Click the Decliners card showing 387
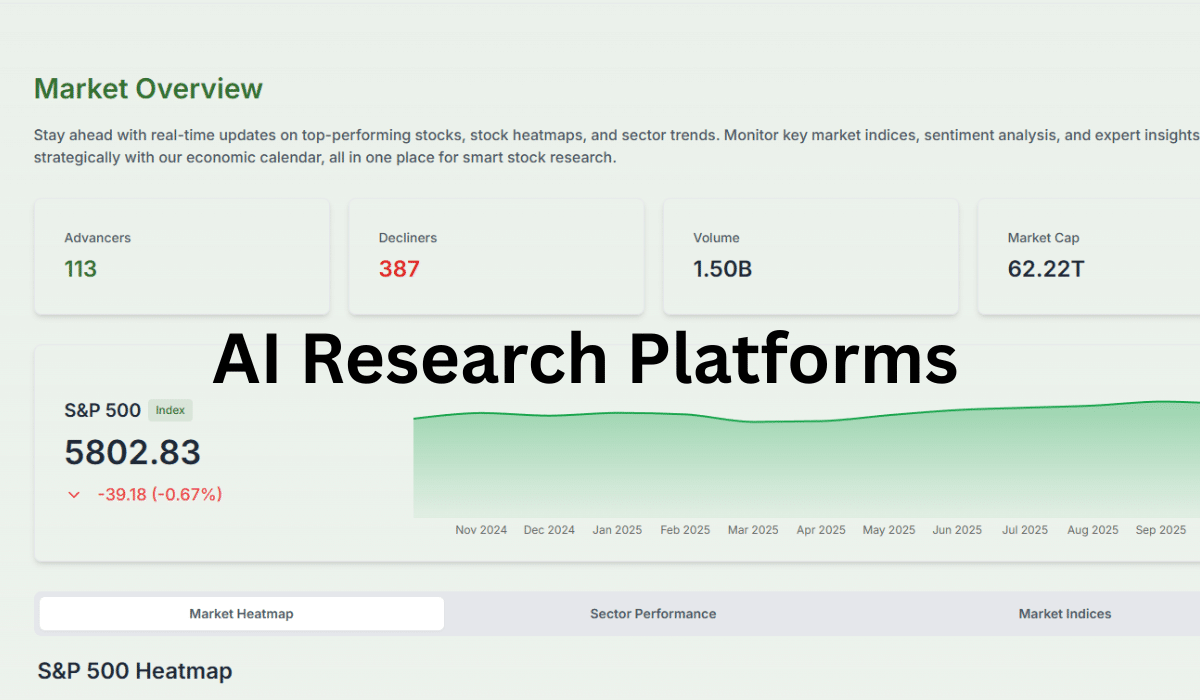 tap(496, 256)
